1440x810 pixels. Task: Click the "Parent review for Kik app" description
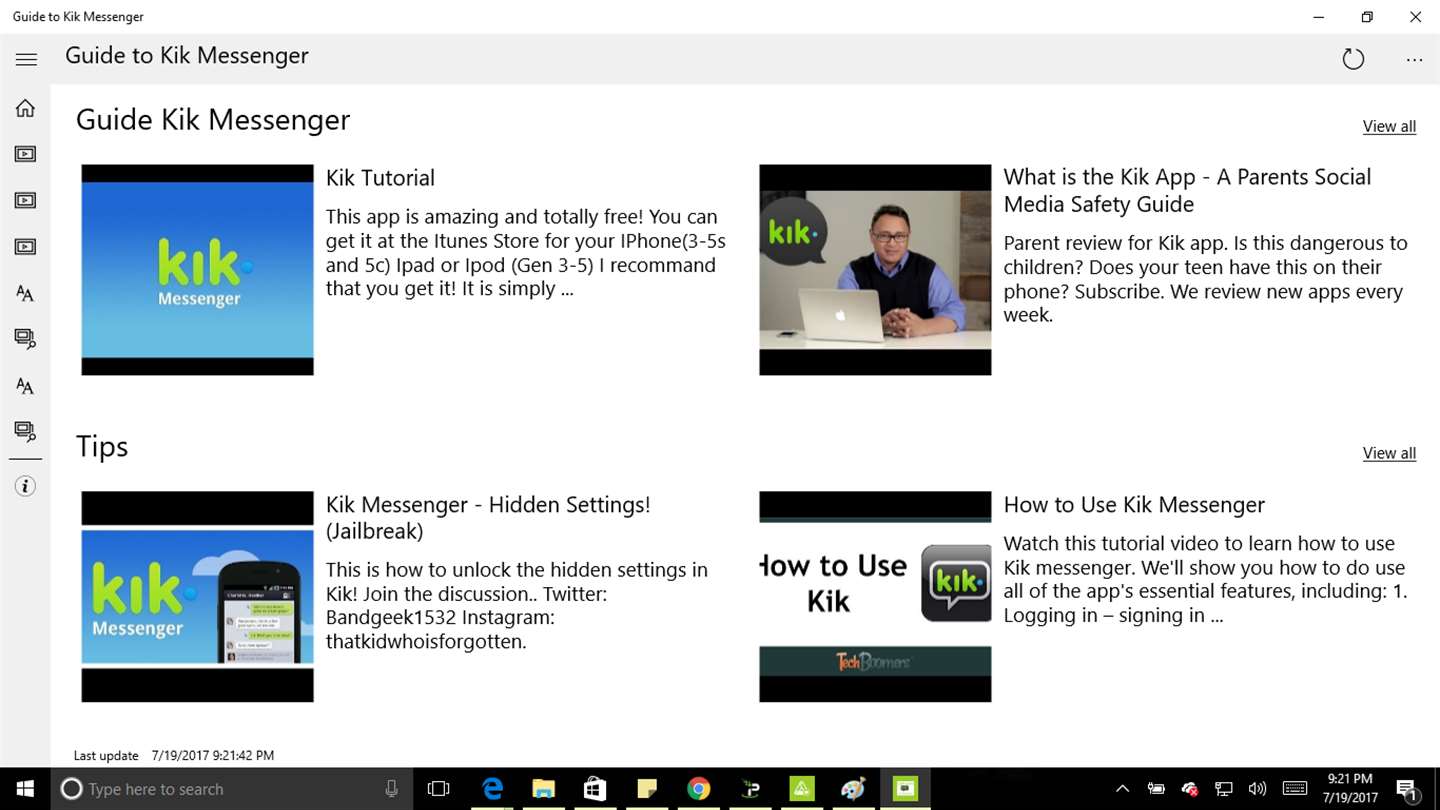(1205, 279)
